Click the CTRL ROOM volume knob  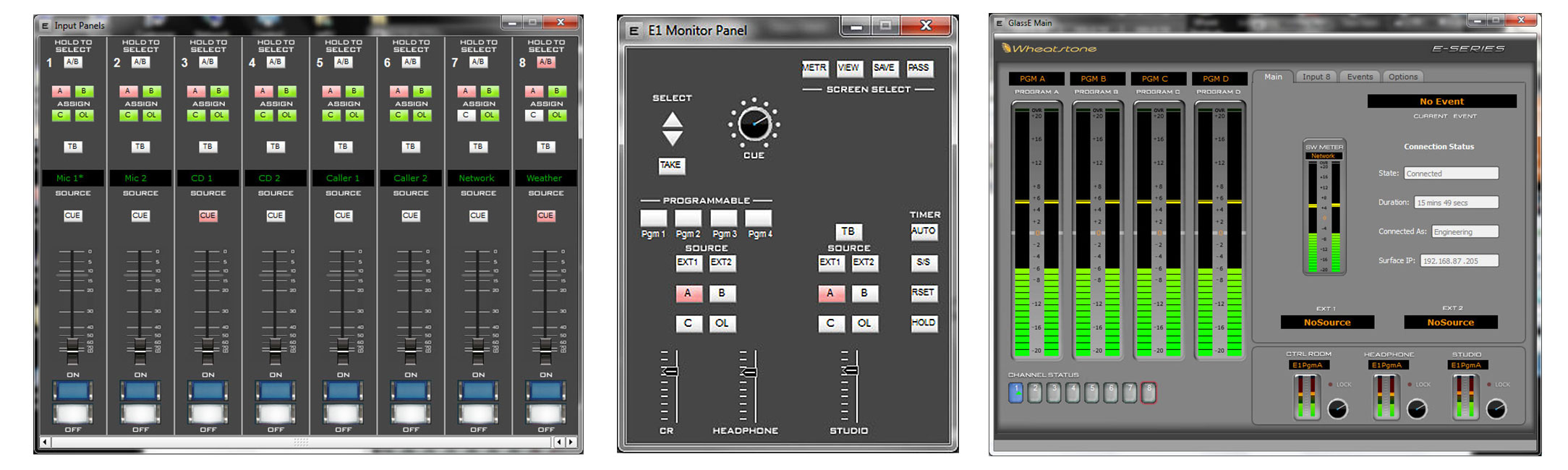[1337, 410]
